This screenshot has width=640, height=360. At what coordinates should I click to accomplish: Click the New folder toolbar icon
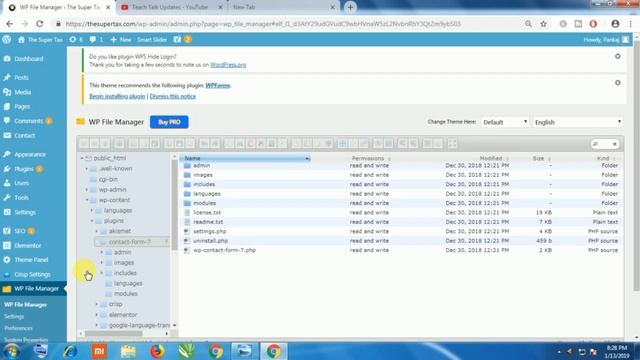(x=133, y=144)
